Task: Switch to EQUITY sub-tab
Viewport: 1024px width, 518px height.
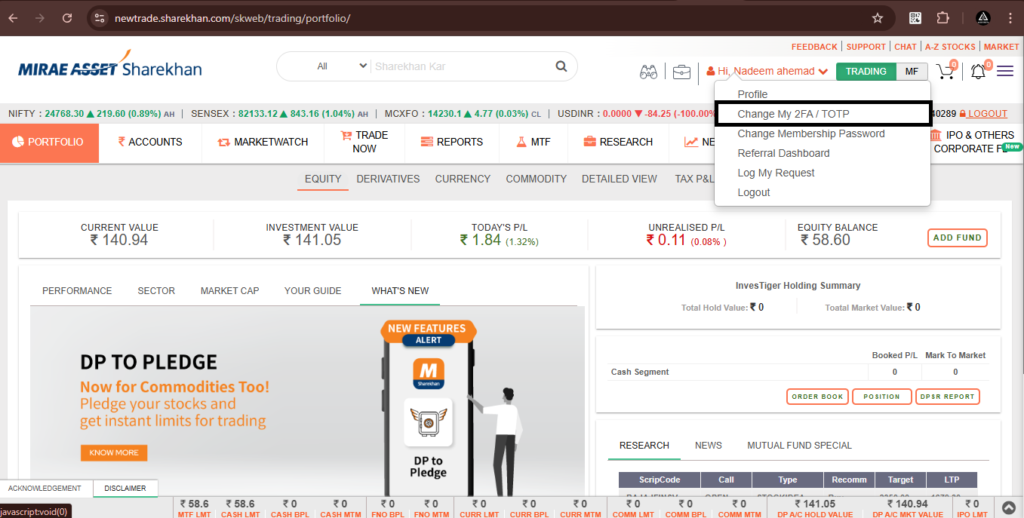Action: (323, 179)
